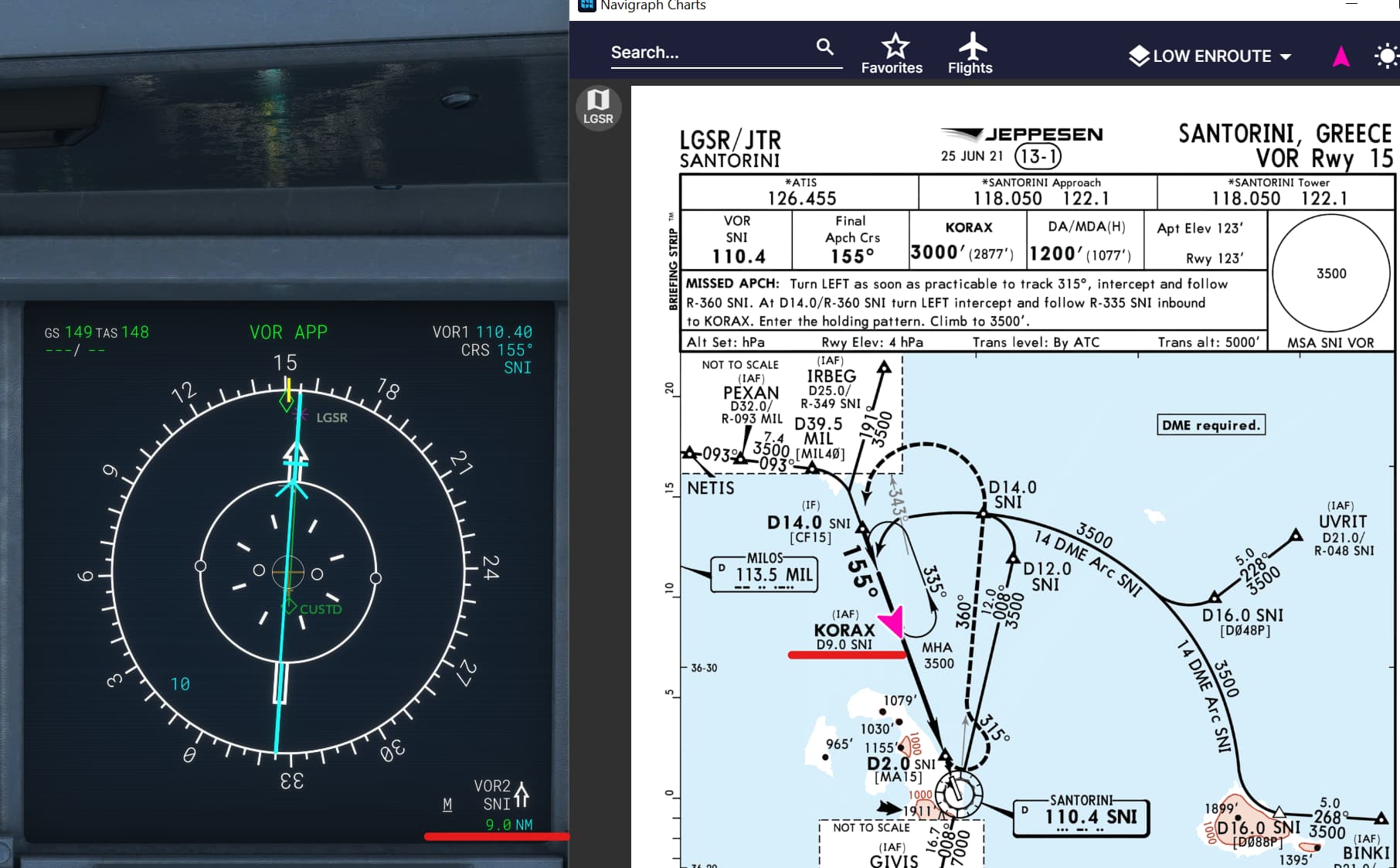Image resolution: width=1400 pixels, height=868 pixels.
Task: Click the UVRIT IAF waypoint label
Action: point(1343,528)
